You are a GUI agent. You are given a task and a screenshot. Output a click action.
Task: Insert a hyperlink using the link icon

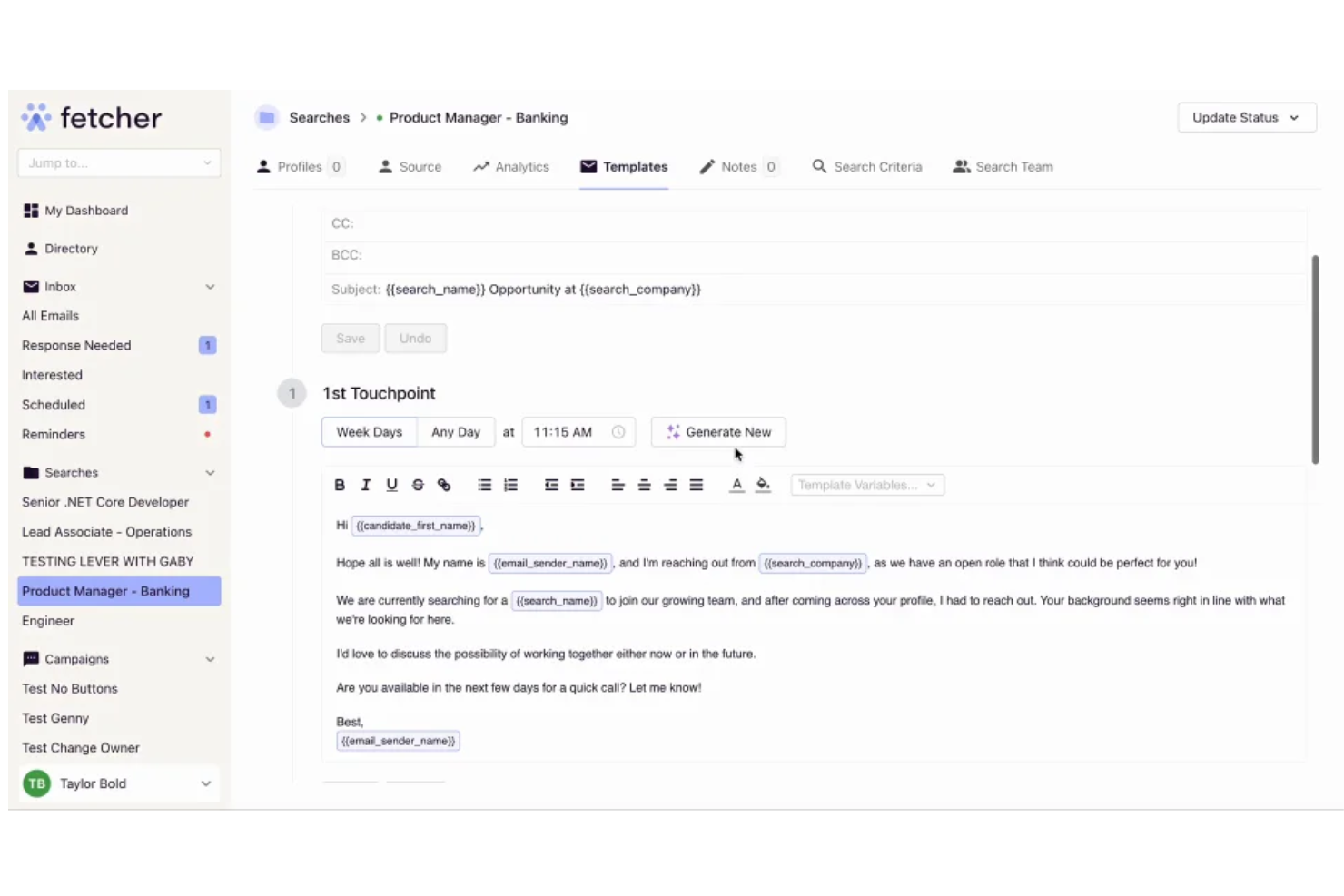444,485
